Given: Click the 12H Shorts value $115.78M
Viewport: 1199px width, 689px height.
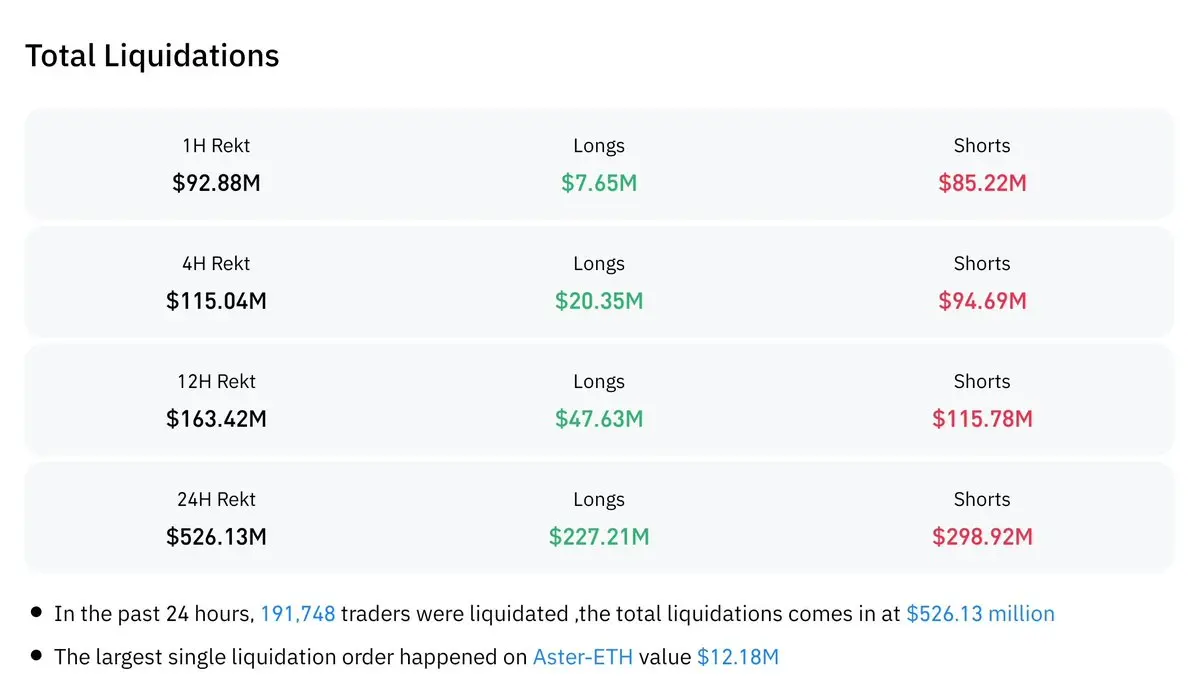Looking at the screenshot, I should 982,419.
